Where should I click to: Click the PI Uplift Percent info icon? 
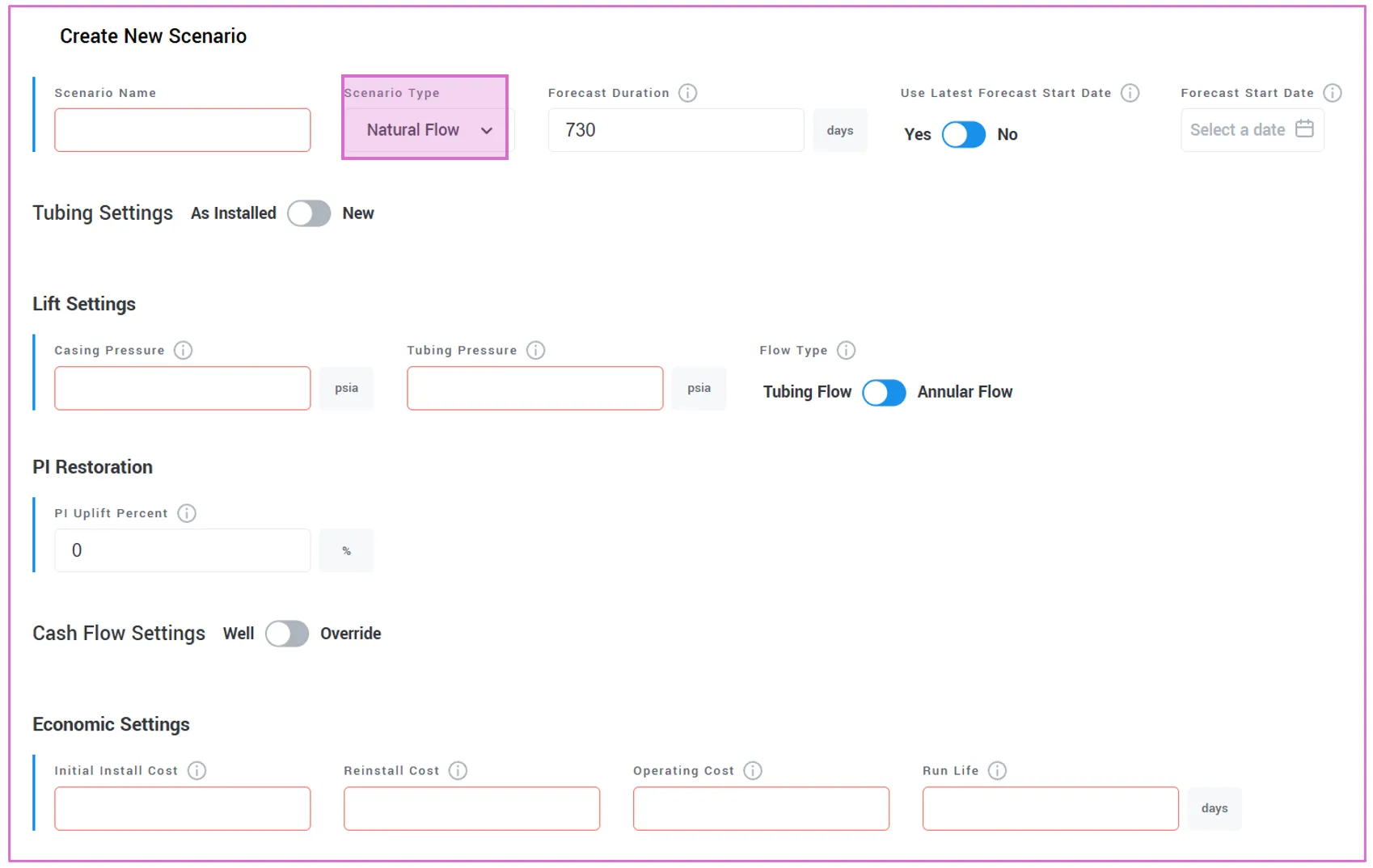(186, 513)
